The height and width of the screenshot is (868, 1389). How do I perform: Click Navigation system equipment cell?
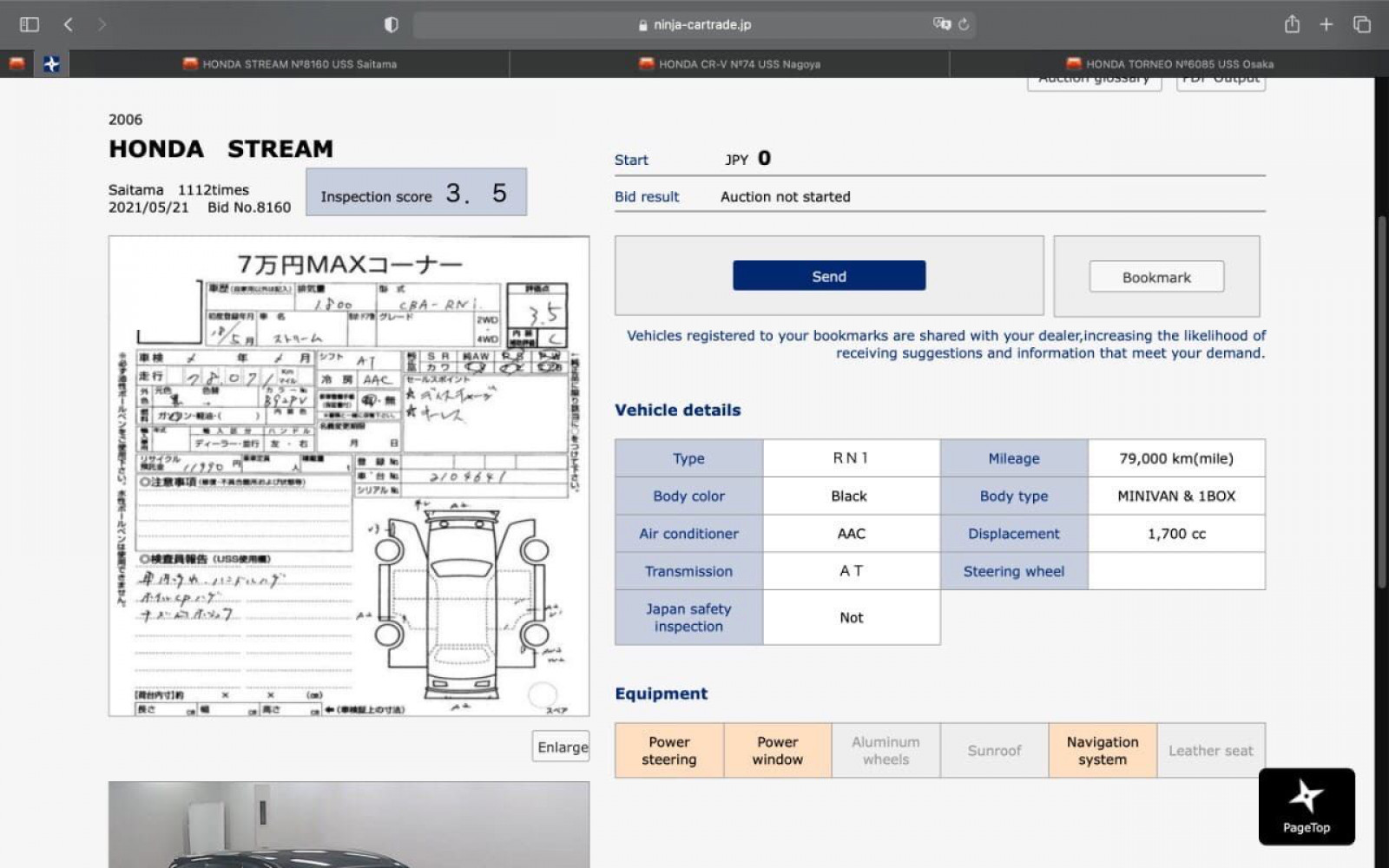(x=1103, y=750)
